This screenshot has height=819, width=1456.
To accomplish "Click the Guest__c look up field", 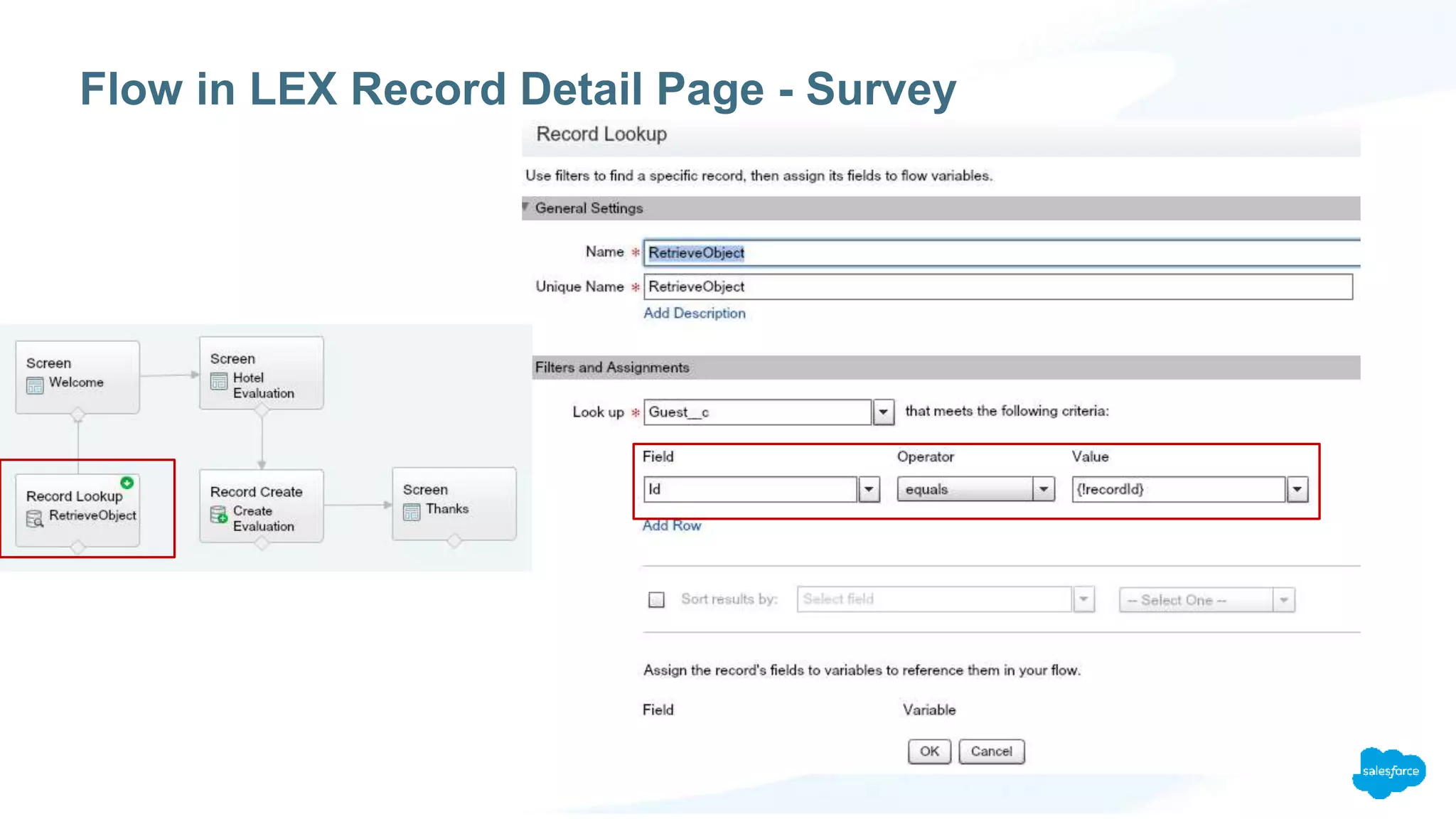I will click(x=757, y=412).
